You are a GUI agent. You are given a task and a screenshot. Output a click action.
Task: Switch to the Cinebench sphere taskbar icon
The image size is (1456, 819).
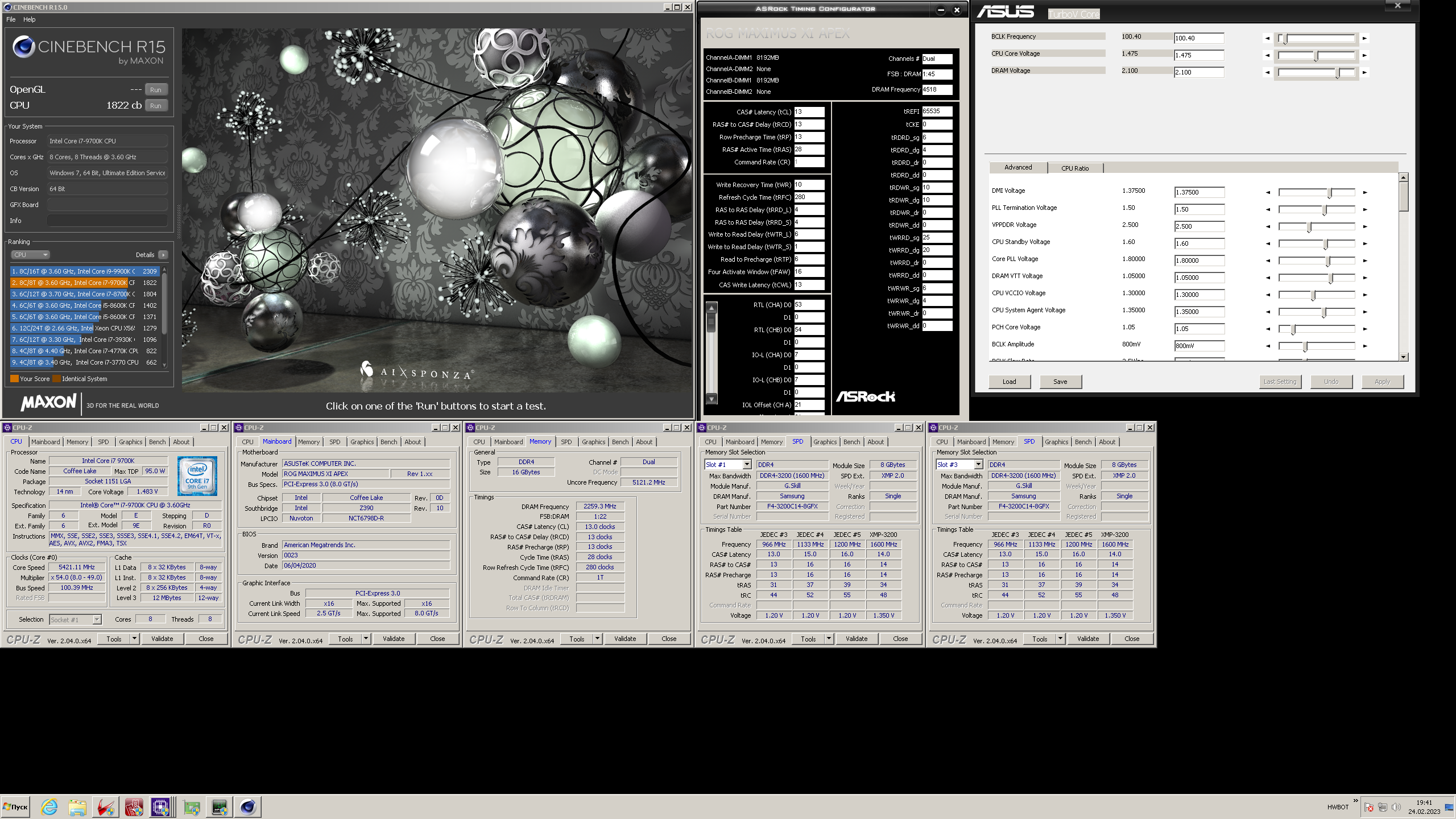point(248,806)
